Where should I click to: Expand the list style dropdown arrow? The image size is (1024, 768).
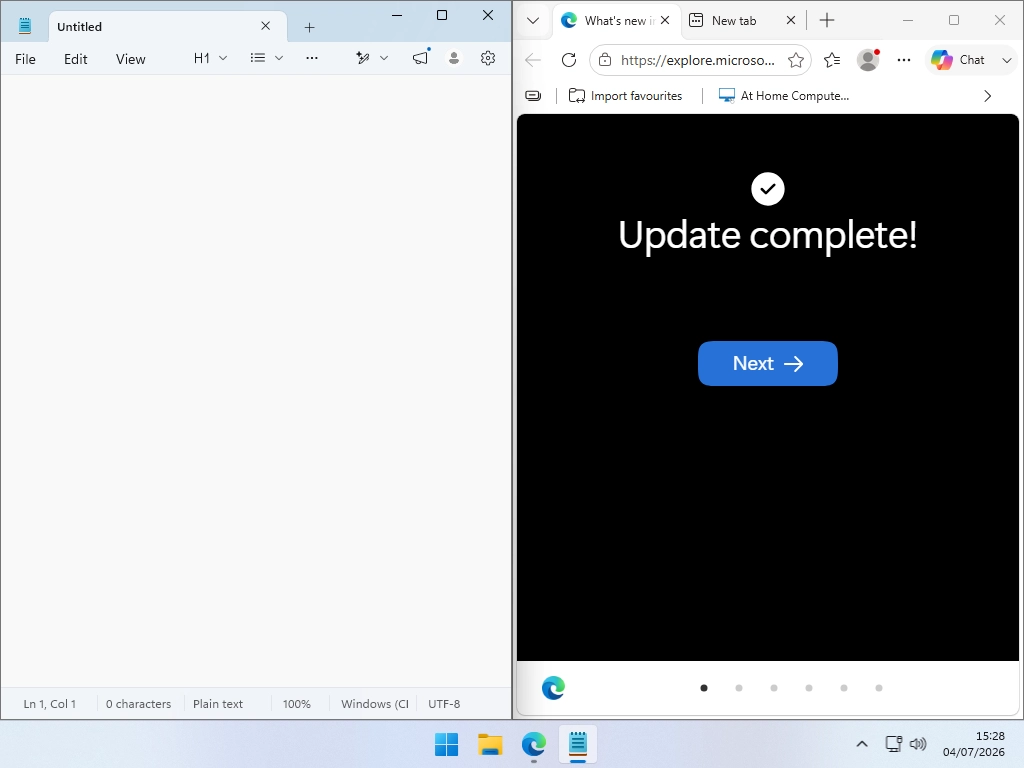279,58
